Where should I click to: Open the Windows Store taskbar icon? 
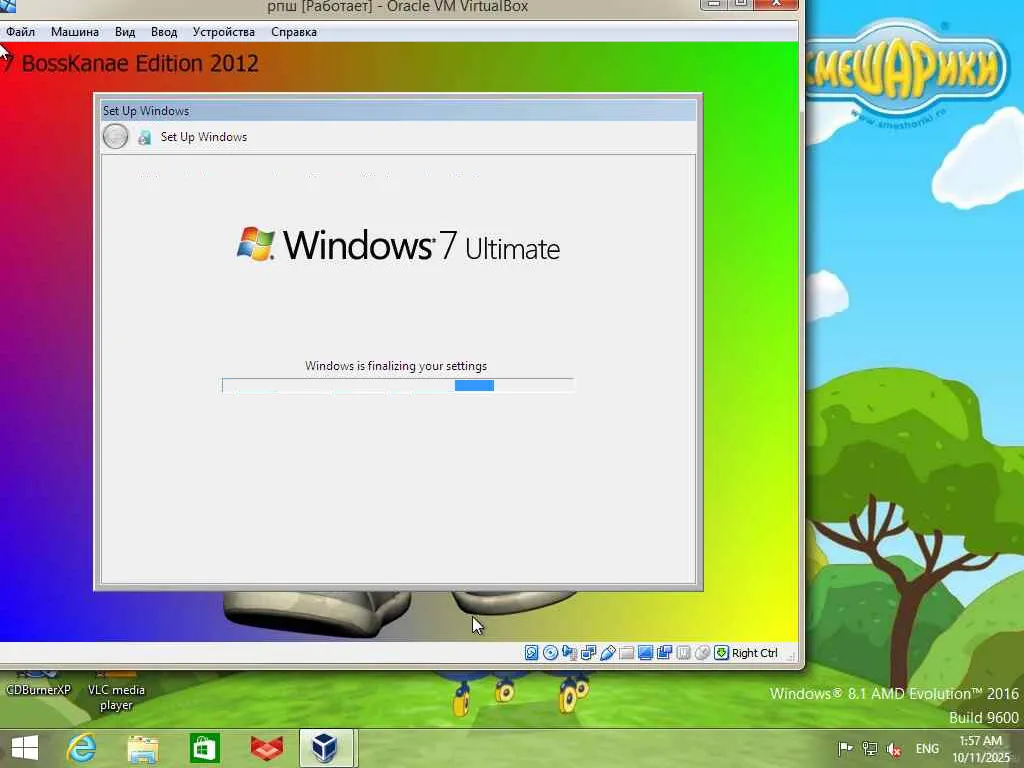[x=204, y=748]
